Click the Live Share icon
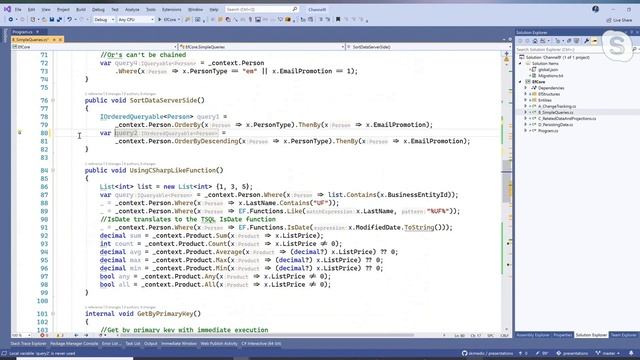The image size is (640, 360). click(x=609, y=20)
